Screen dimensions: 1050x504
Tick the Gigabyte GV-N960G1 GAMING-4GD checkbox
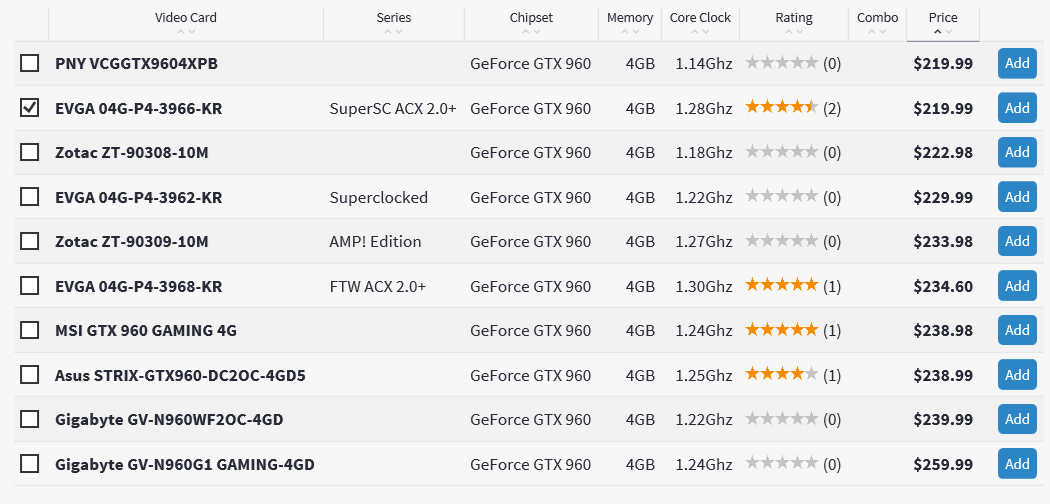pyautogui.click(x=29, y=464)
